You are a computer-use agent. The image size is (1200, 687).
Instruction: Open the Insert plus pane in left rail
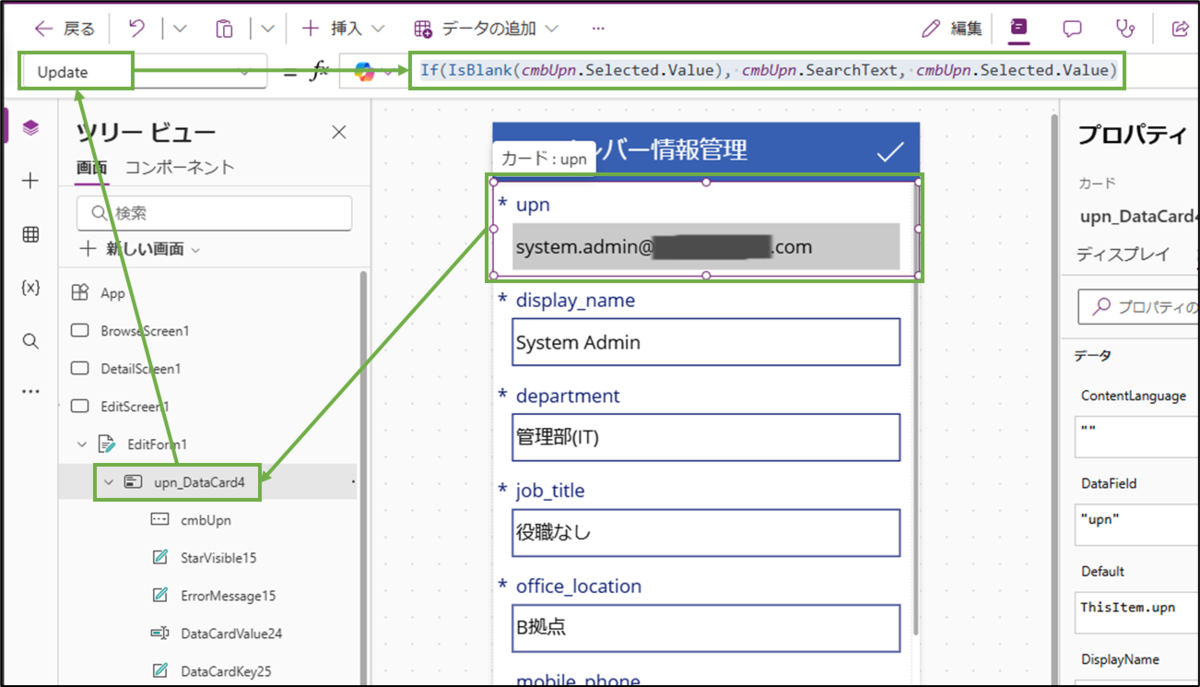31,181
